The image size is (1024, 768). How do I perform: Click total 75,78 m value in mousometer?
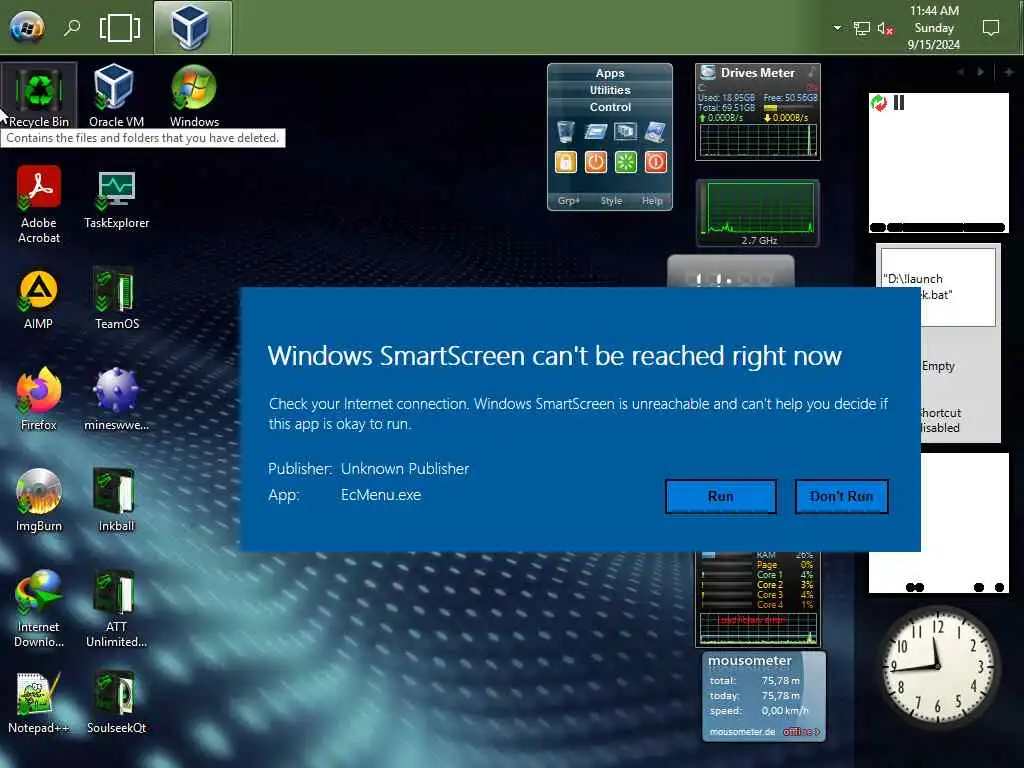click(x=780, y=680)
